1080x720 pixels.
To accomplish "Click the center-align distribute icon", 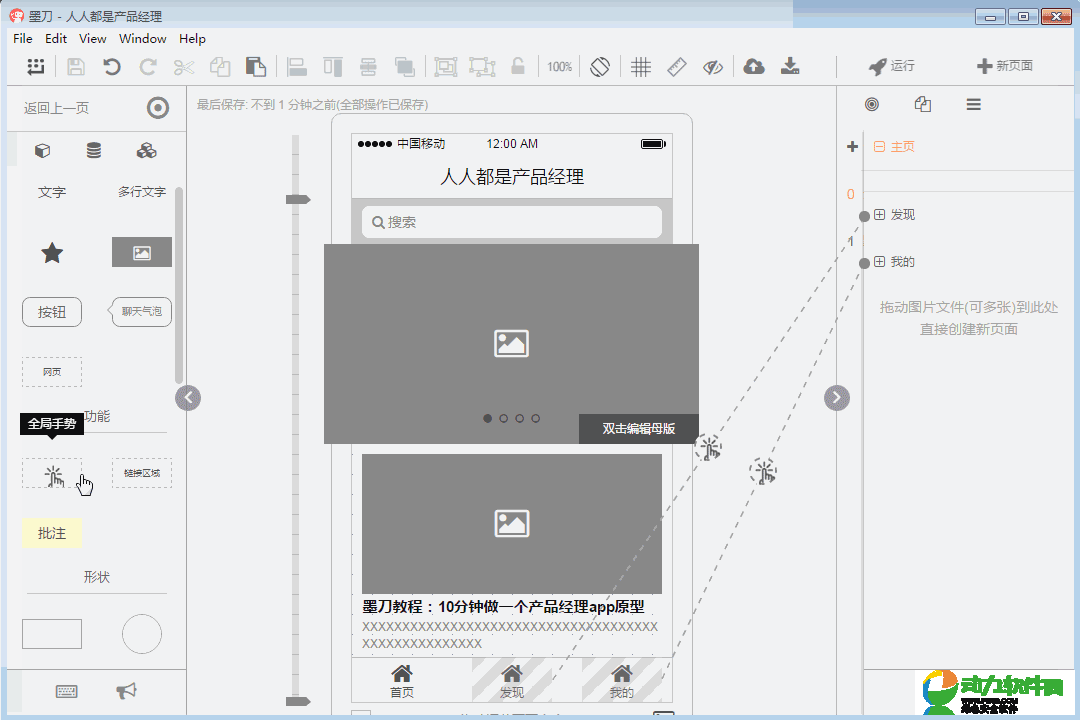I will [x=368, y=66].
